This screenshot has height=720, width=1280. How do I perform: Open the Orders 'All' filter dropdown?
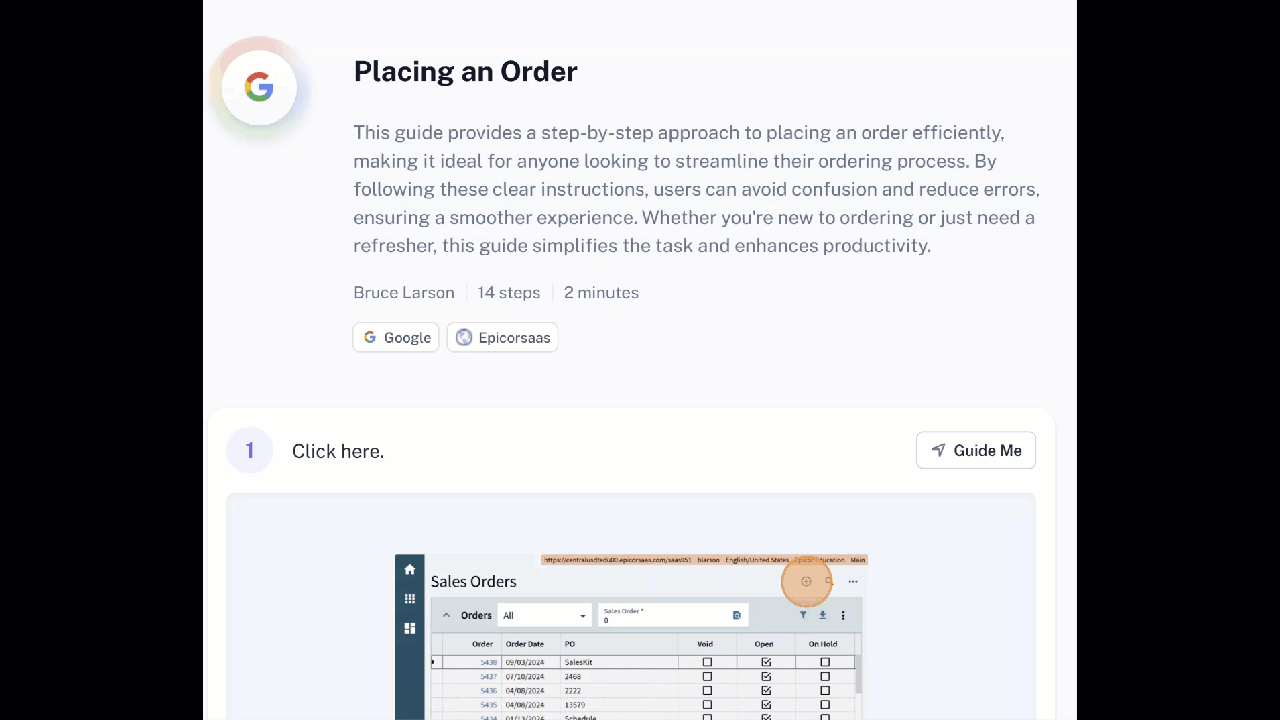[544, 615]
